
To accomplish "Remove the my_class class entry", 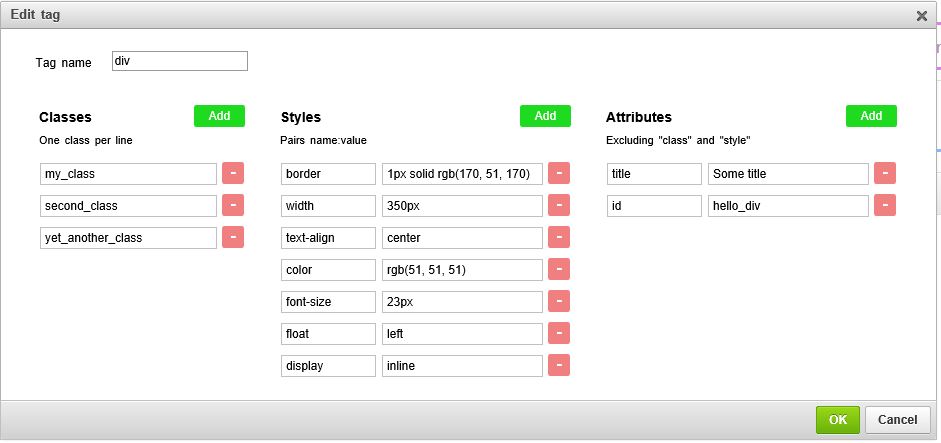I will [x=233, y=173].
